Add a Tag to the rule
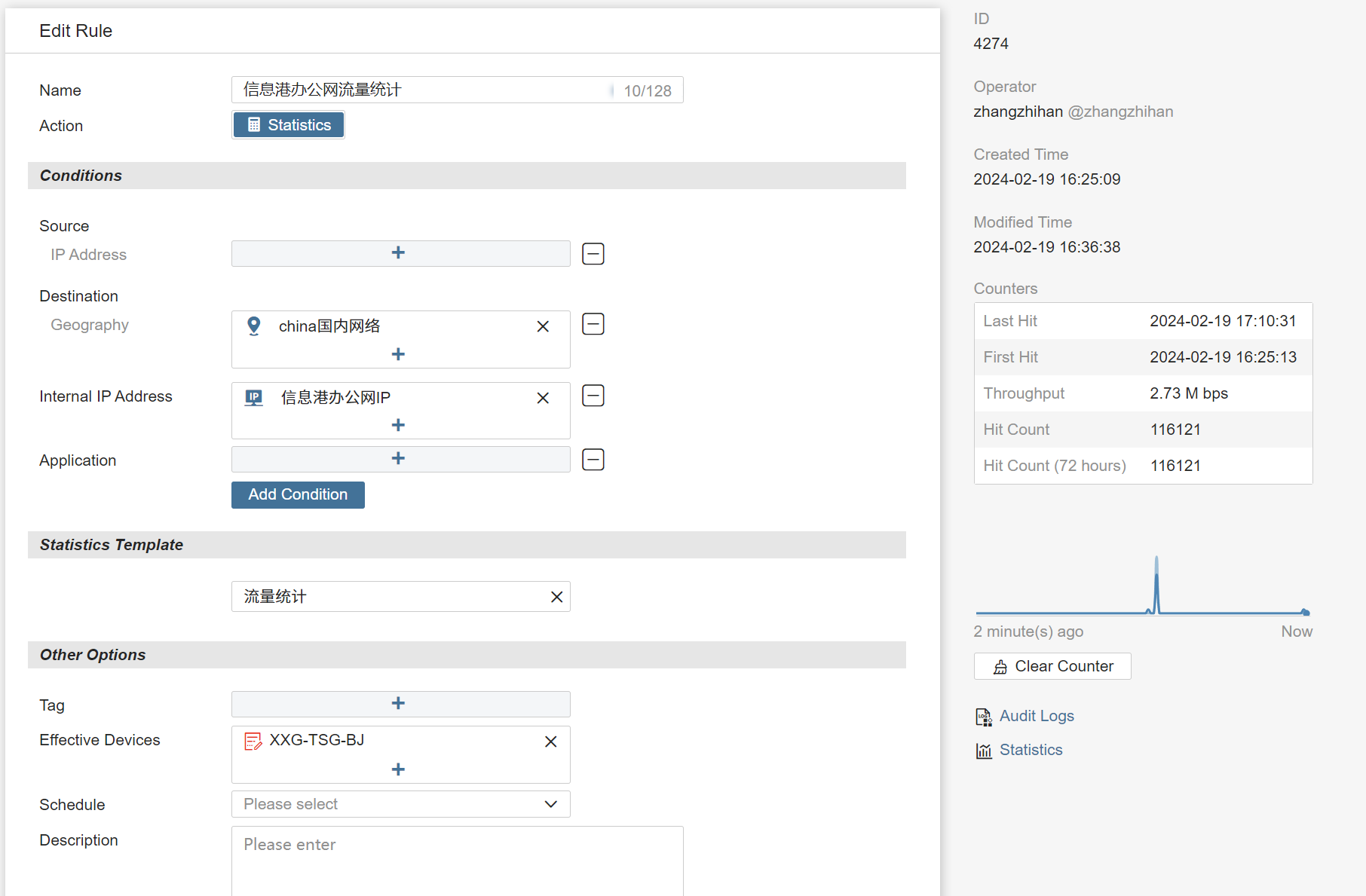 [399, 704]
